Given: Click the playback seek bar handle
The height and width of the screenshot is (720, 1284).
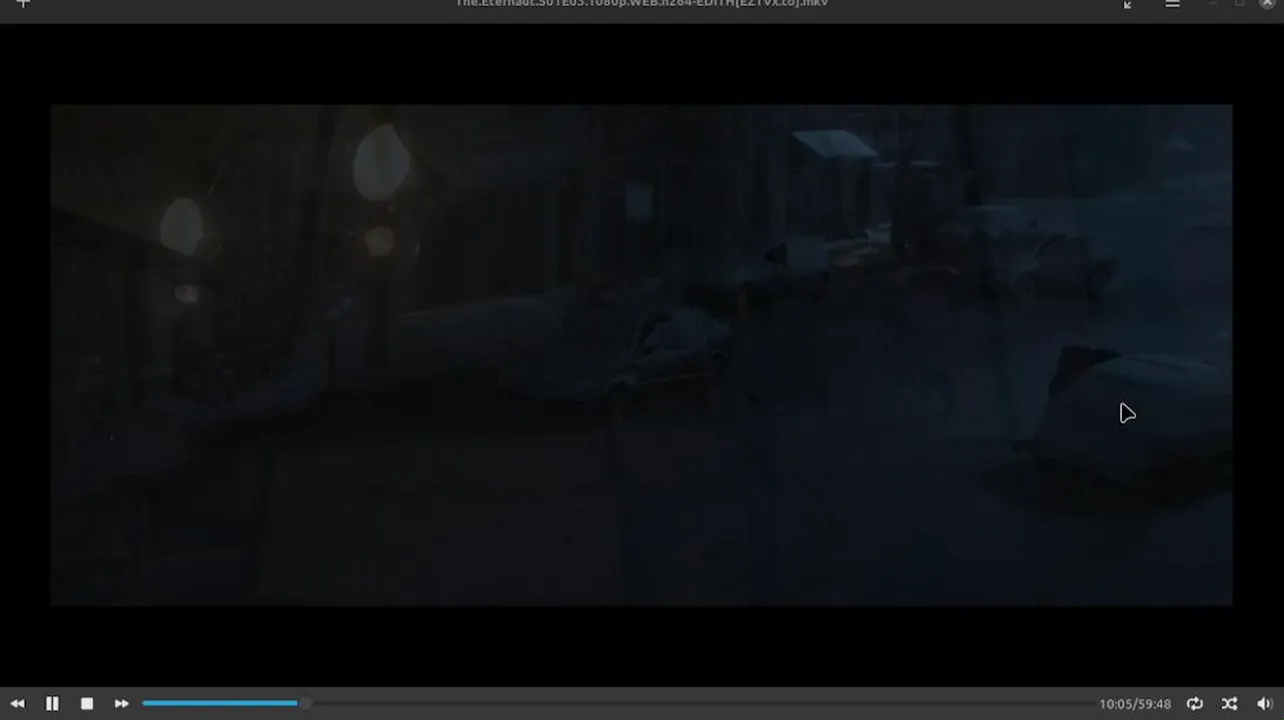Looking at the screenshot, I should click(x=304, y=703).
